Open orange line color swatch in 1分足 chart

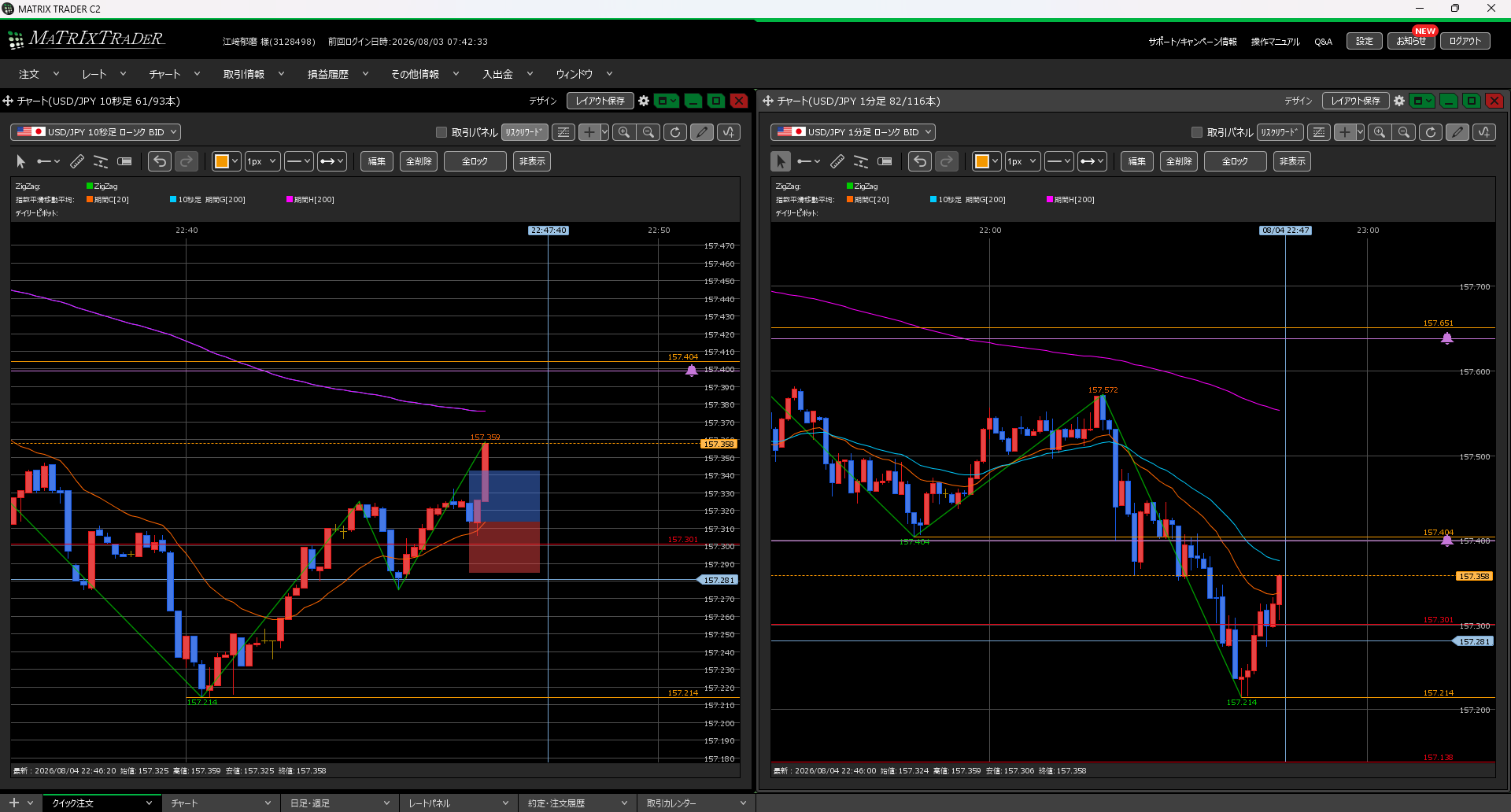point(986,161)
